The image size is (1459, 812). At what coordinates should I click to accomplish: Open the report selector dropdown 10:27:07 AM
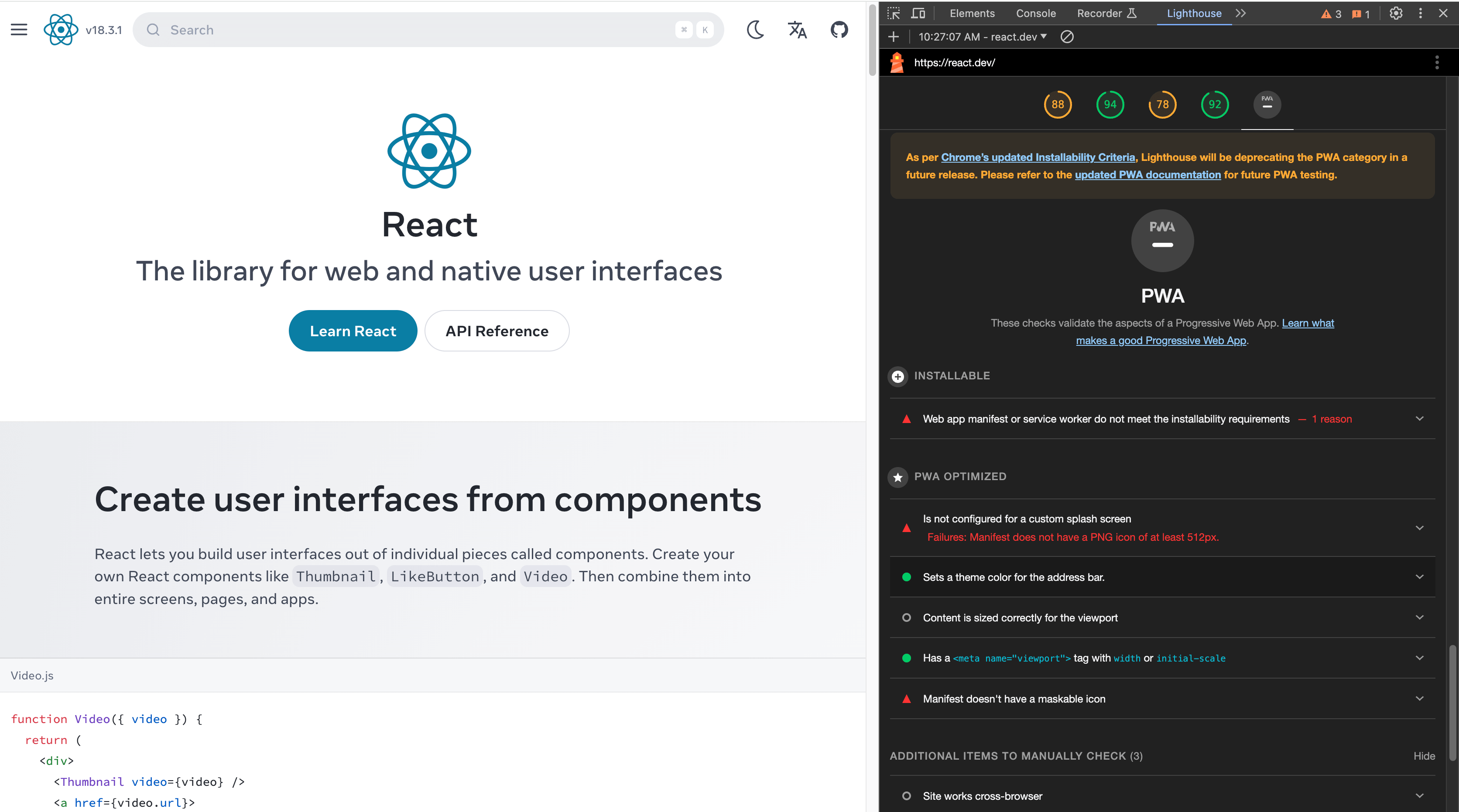(x=983, y=37)
